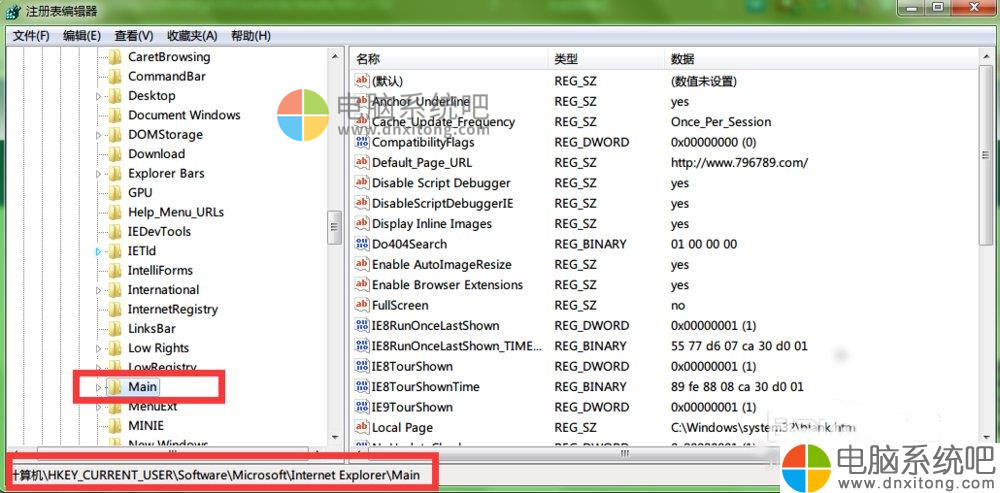Image resolution: width=1000 pixels, height=493 pixels.
Task: Expand the Main registry key
Action: click(x=98, y=387)
